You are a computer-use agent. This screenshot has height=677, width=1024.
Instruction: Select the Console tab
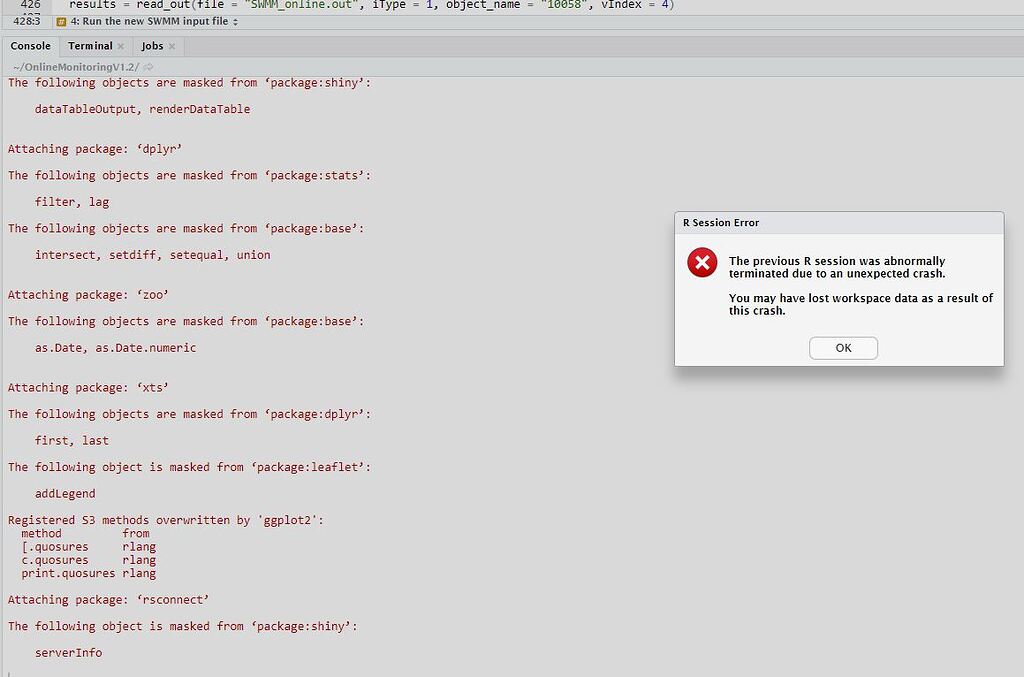[x=31, y=46]
